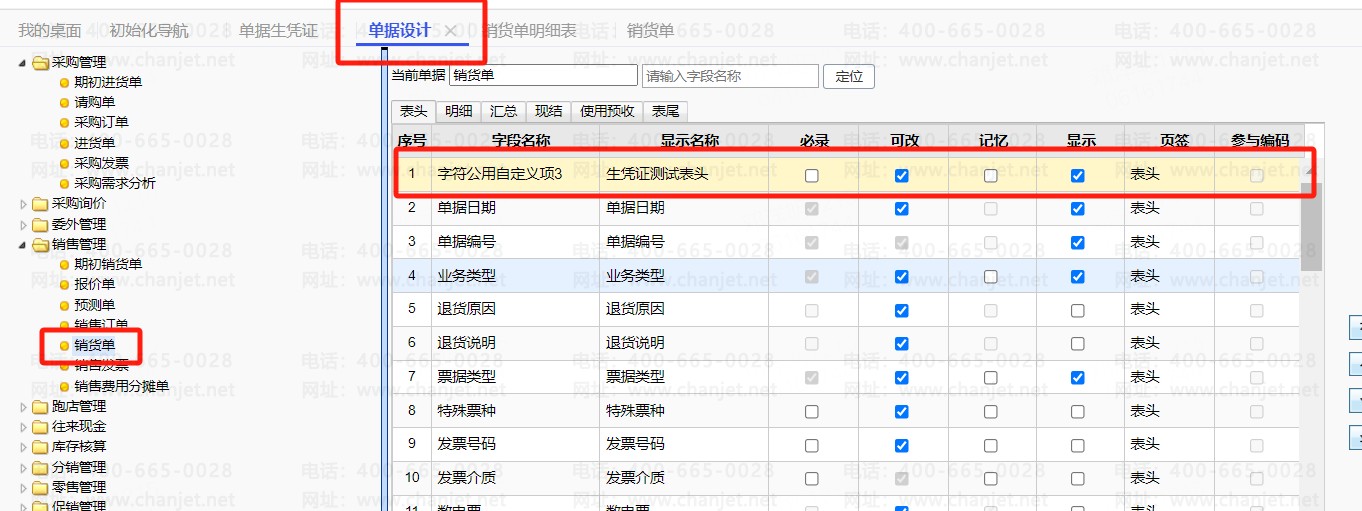Click the 生凭证测试表头 display name cell
This screenshot has width=1362, height=511.
point(685,174)
